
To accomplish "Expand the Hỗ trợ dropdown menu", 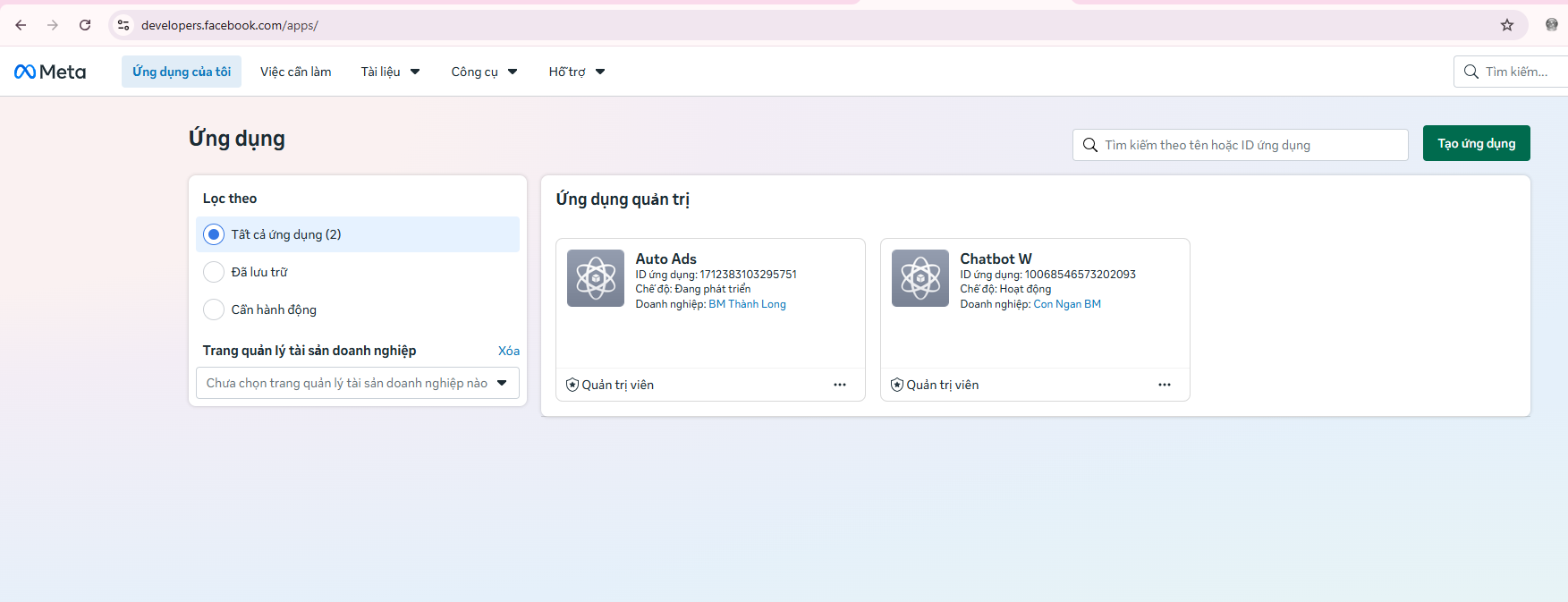I will click(x=577, y=72).
